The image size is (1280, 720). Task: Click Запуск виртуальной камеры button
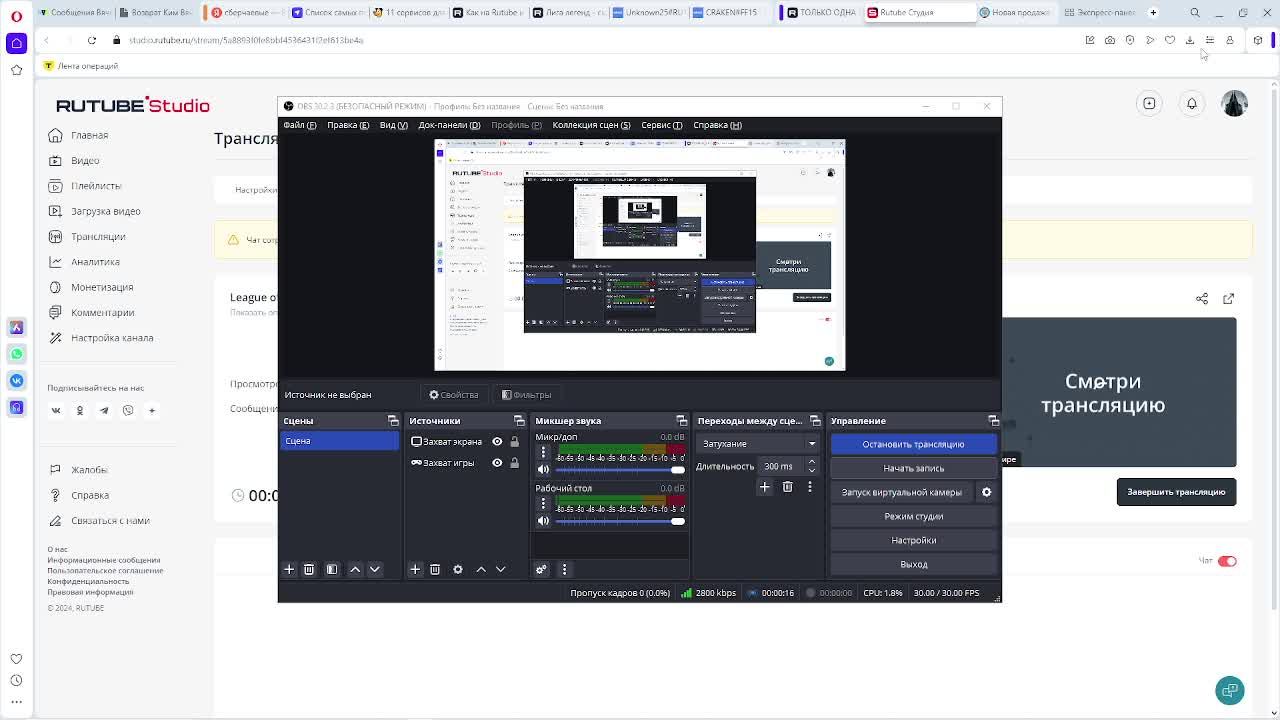[x=902, y=492]
